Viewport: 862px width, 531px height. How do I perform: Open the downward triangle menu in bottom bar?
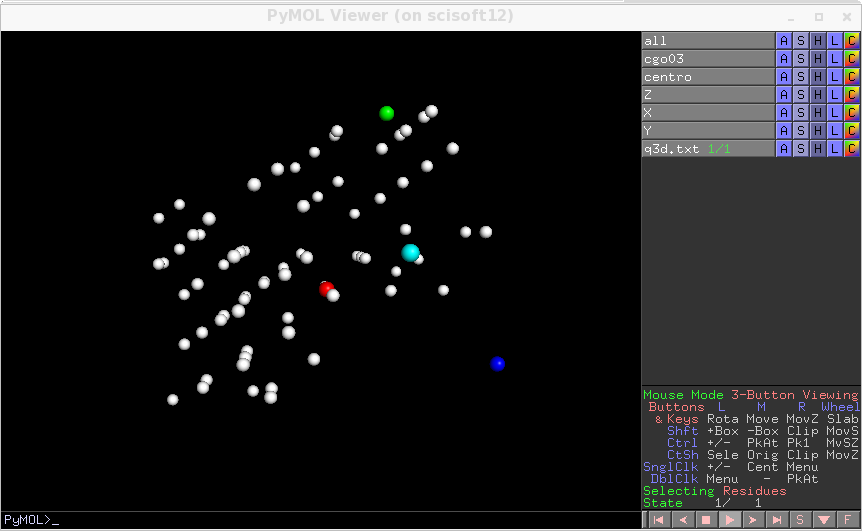(824, 520)
